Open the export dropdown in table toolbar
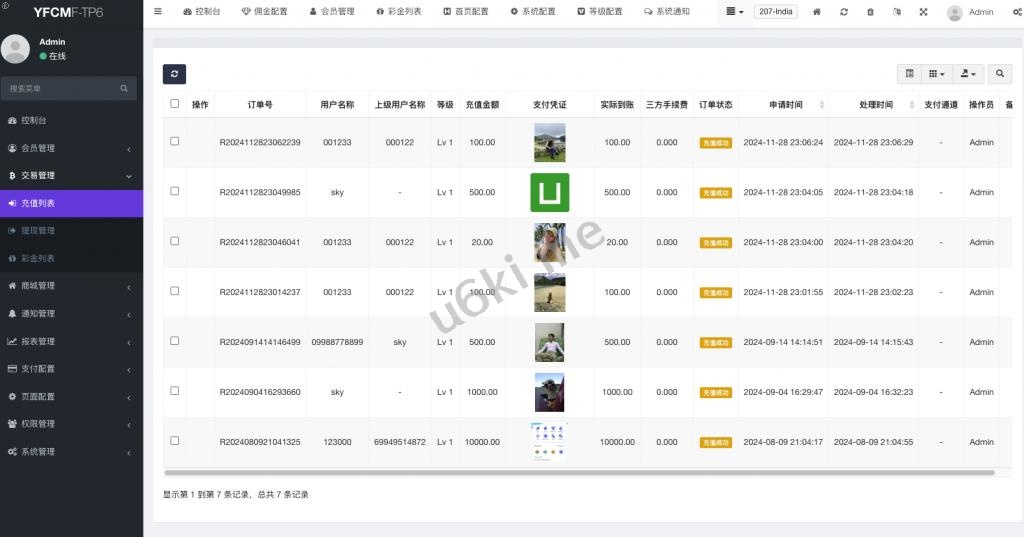Viewport: 1024px width, 537px height. [x=968, y=74]
